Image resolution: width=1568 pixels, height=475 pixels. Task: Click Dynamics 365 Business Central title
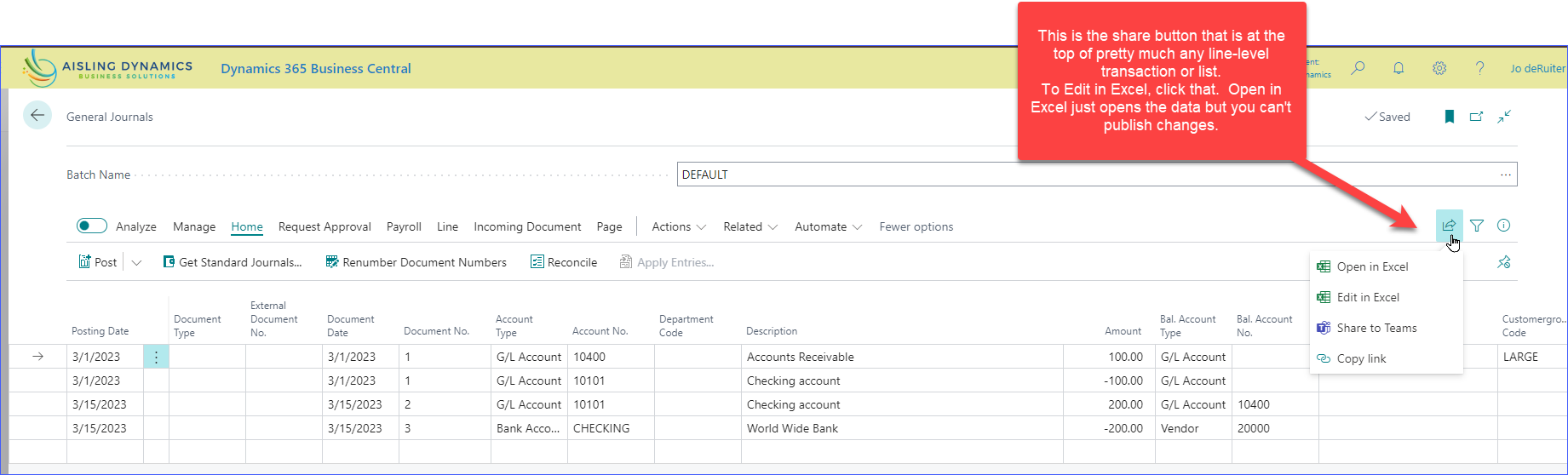click(x=316, y=68)
